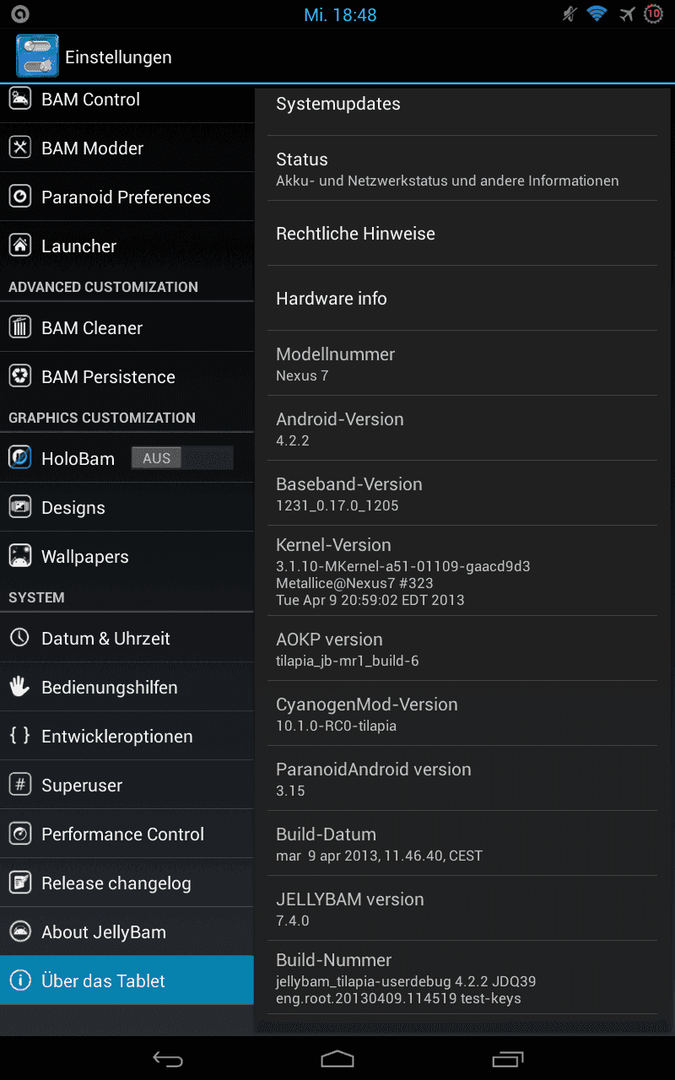Image resolution: width=675 pixels, height=1080 pixels.
Task: Open Entwickleroptionen entry
Action: tap(127, 736)
